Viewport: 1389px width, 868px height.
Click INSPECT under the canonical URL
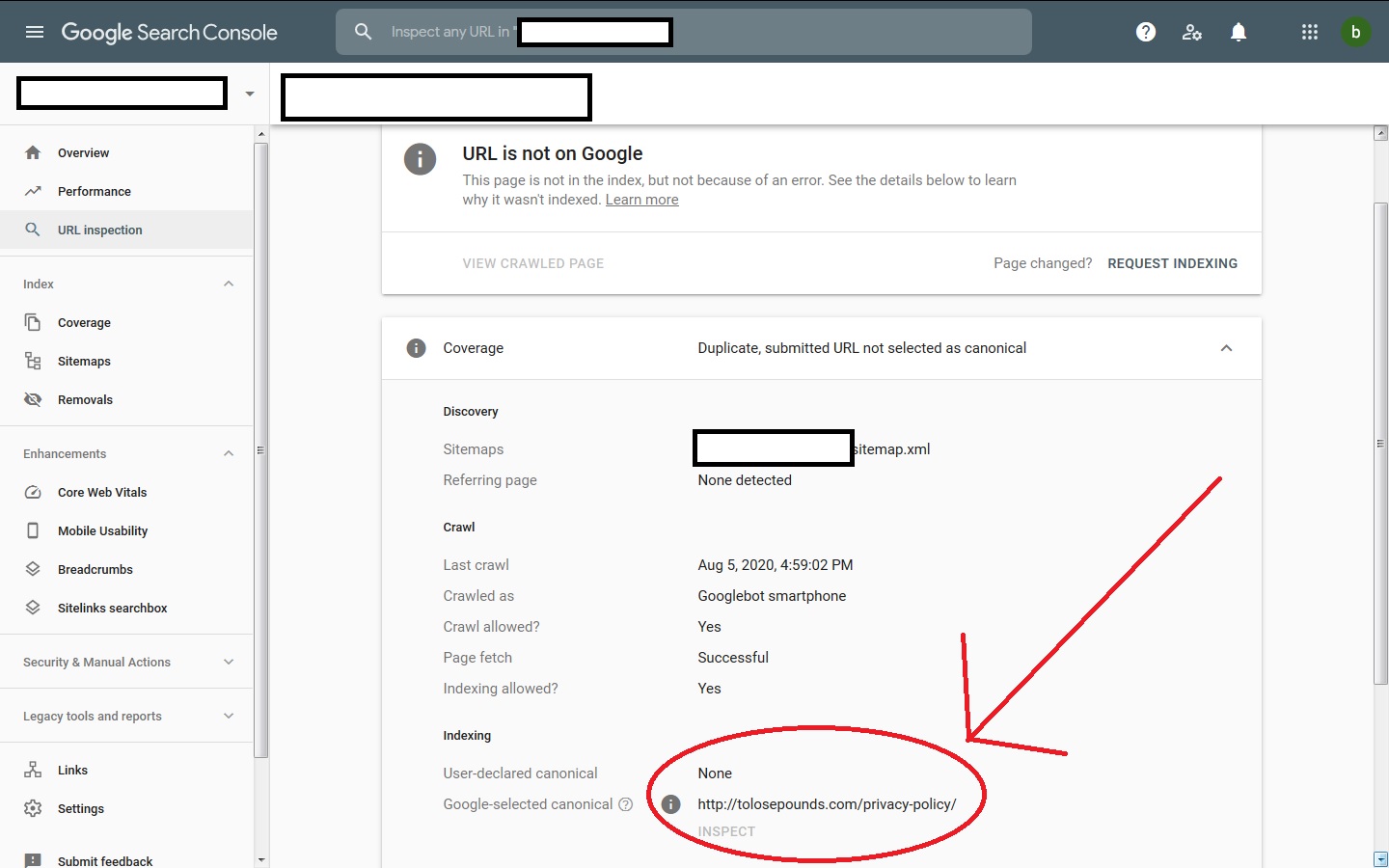click(726, 831)
